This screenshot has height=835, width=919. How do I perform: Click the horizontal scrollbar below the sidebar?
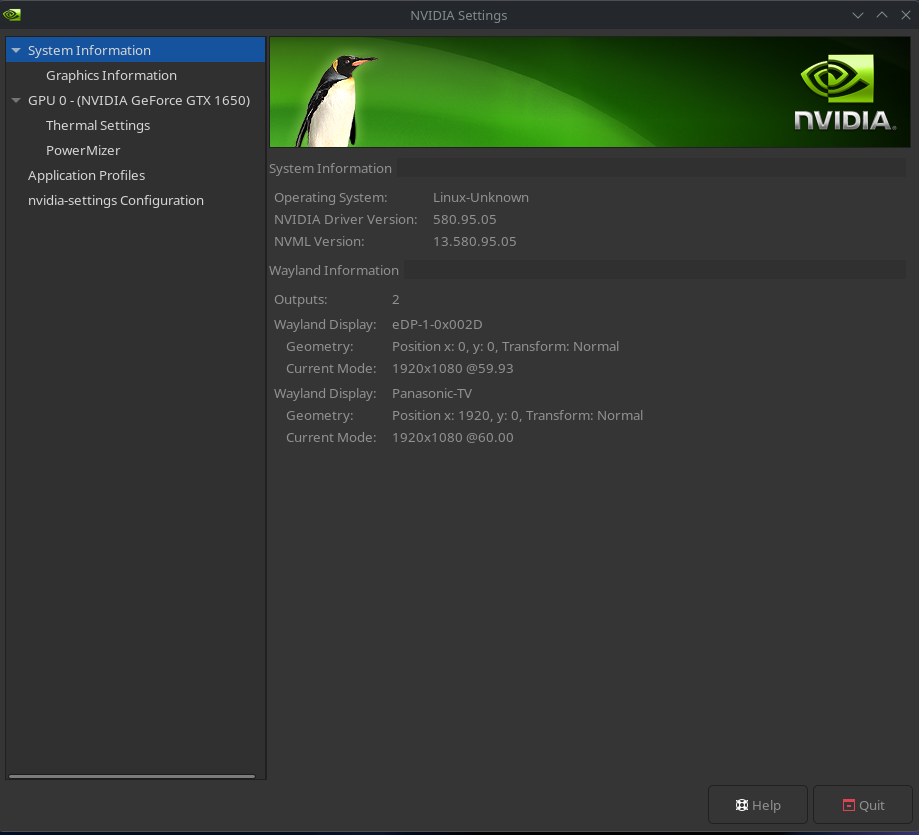pos(130,775)
